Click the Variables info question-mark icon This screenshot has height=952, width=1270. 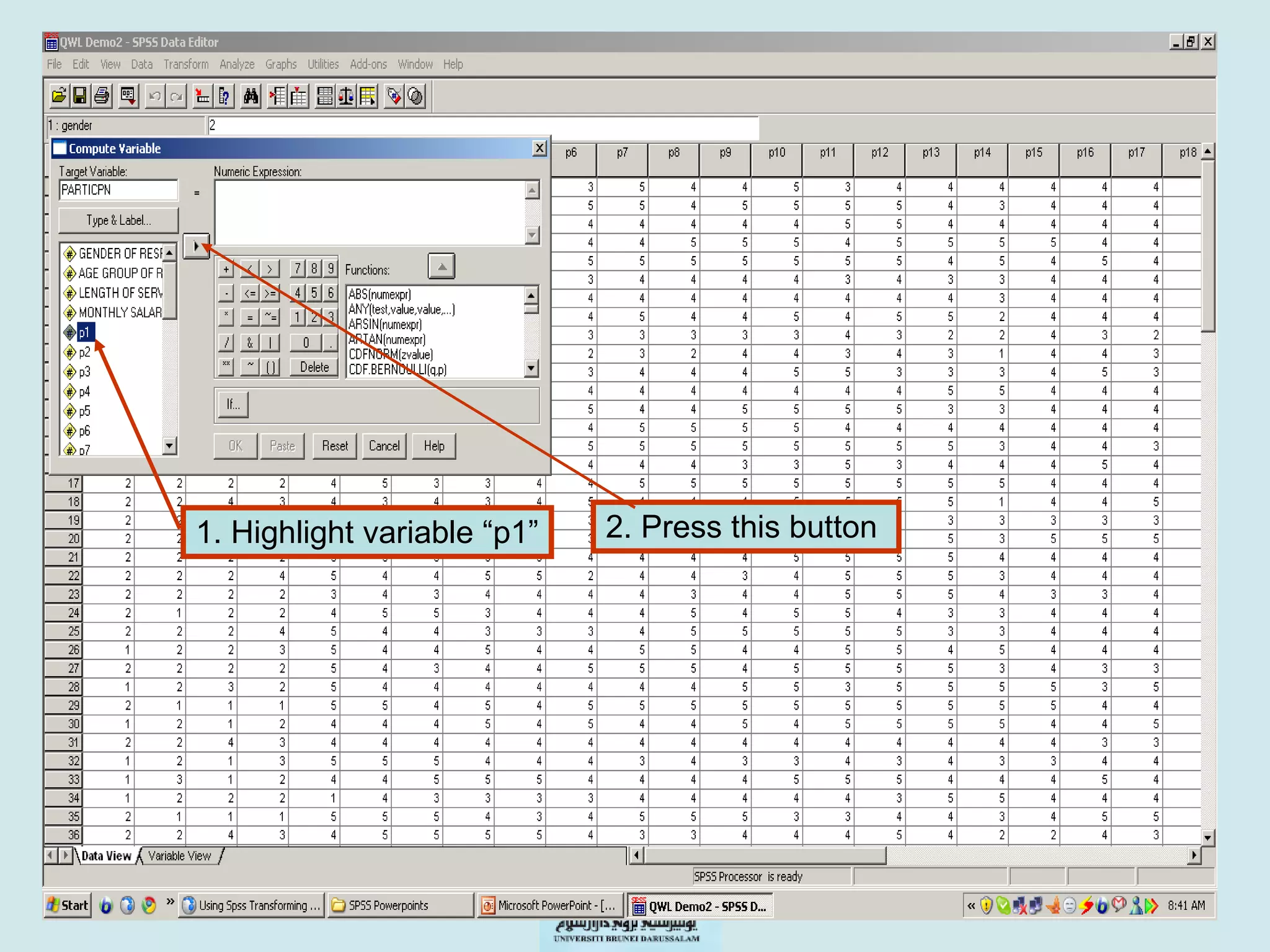click(x=224, y=95)
